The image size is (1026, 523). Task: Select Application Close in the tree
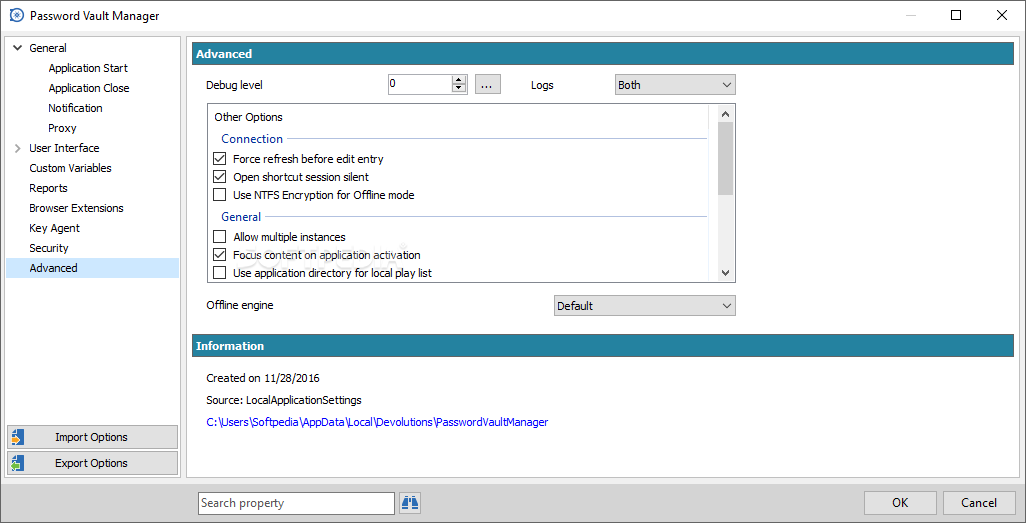tap(89, 88)
